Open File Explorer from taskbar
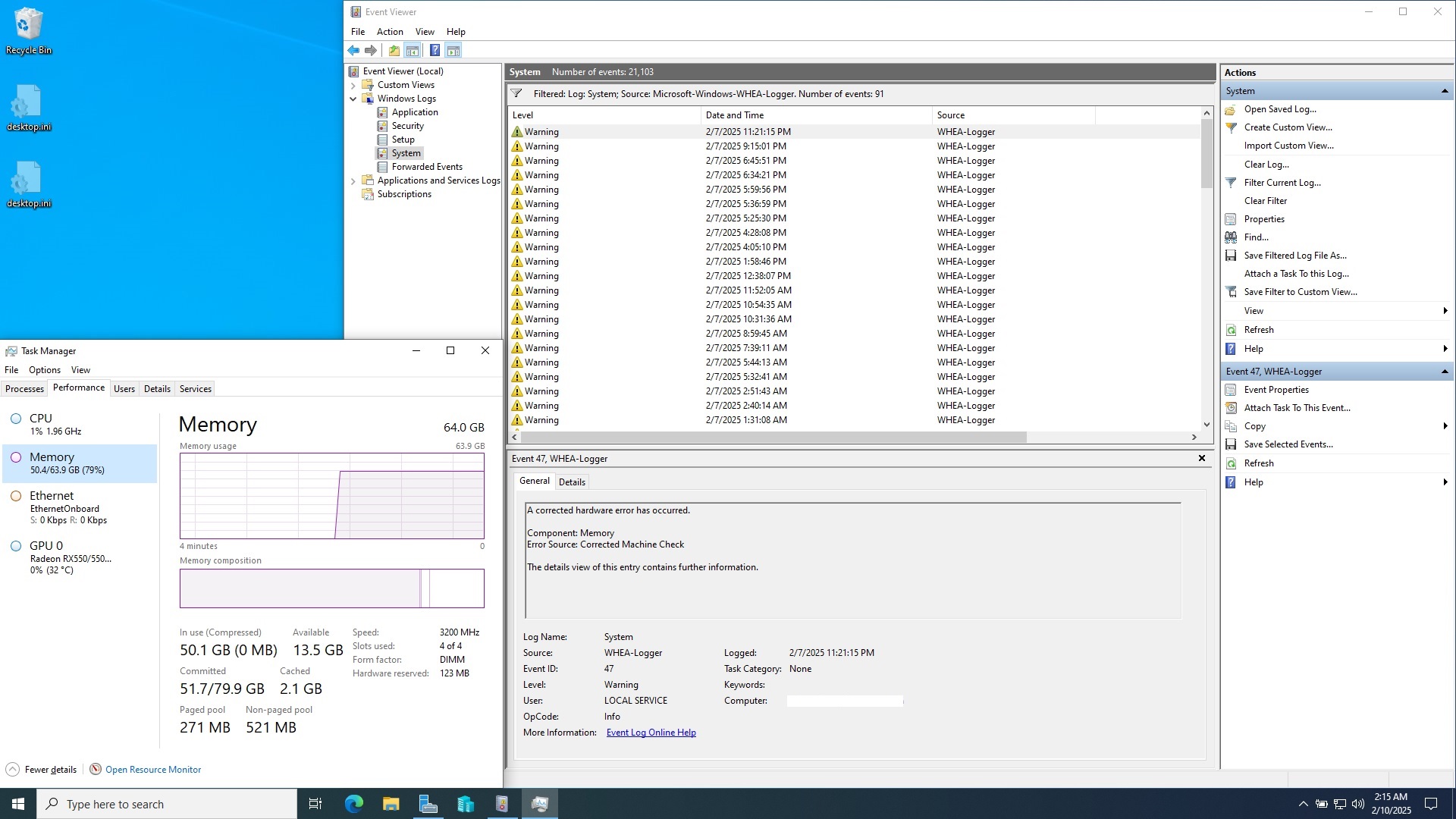This screenshot has width=1456, height=819. click(x=391, y=804)
